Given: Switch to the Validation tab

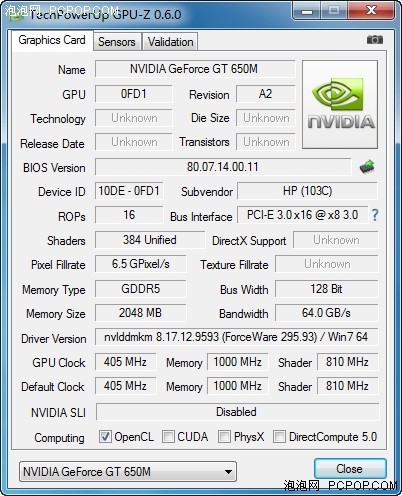Looking at the screenshot, I should click(x=170, y=42).
